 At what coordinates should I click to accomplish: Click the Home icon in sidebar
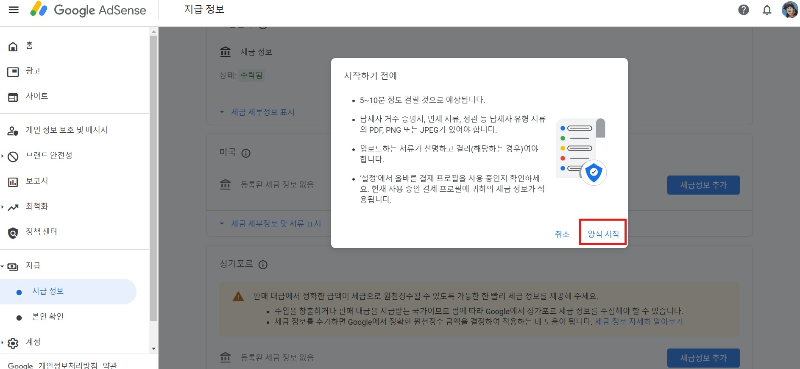[x=13, y=46]
